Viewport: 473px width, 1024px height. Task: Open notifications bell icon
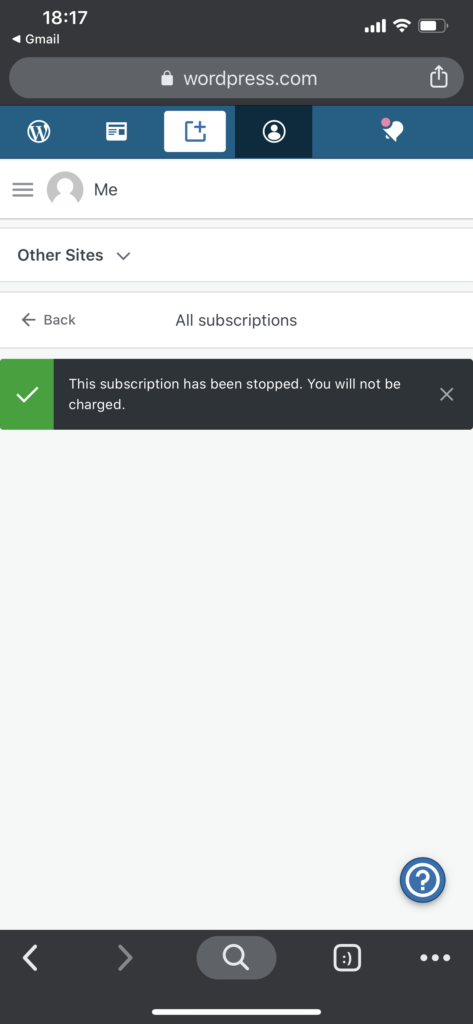click(x=392, y=130)
